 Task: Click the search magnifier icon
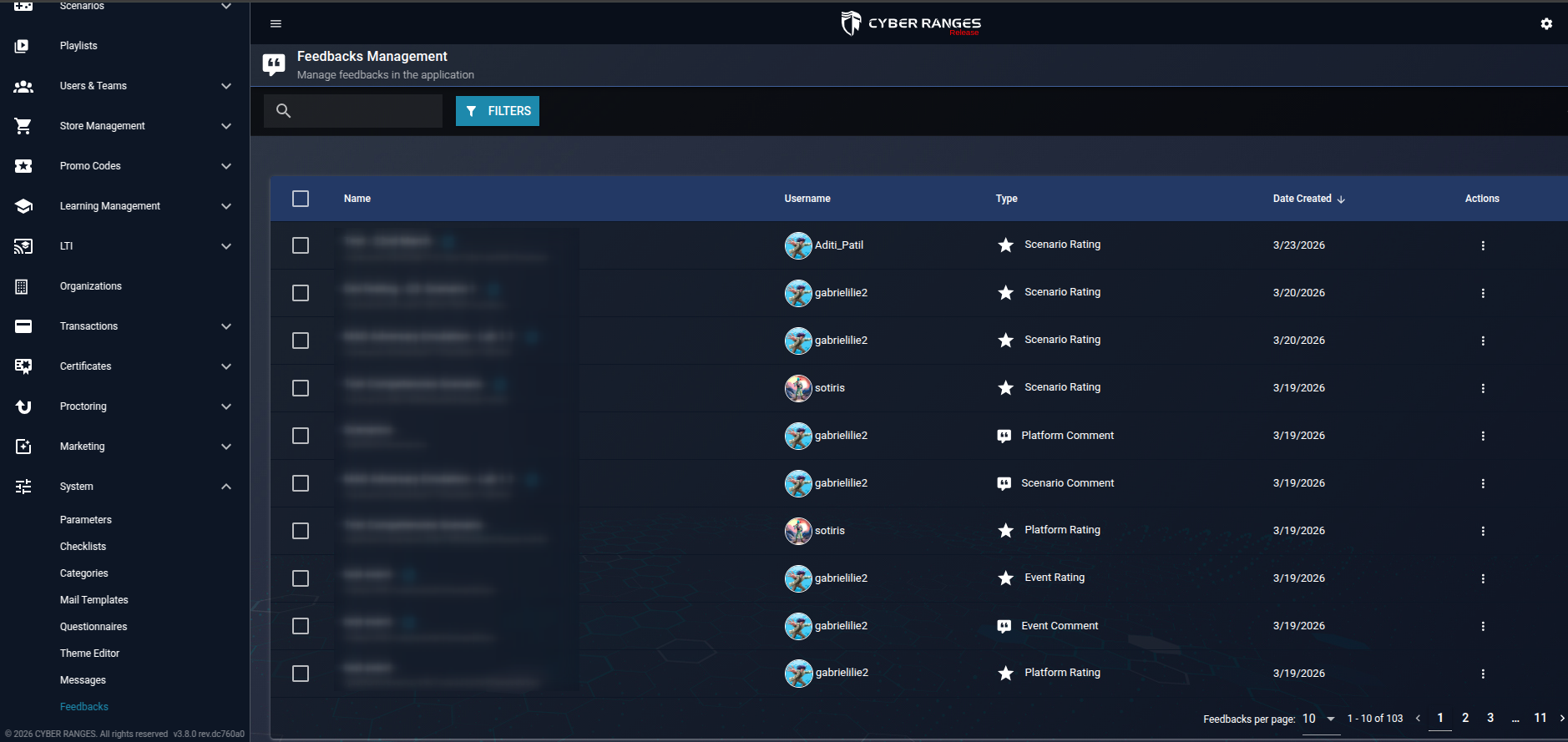coord(284,110)
